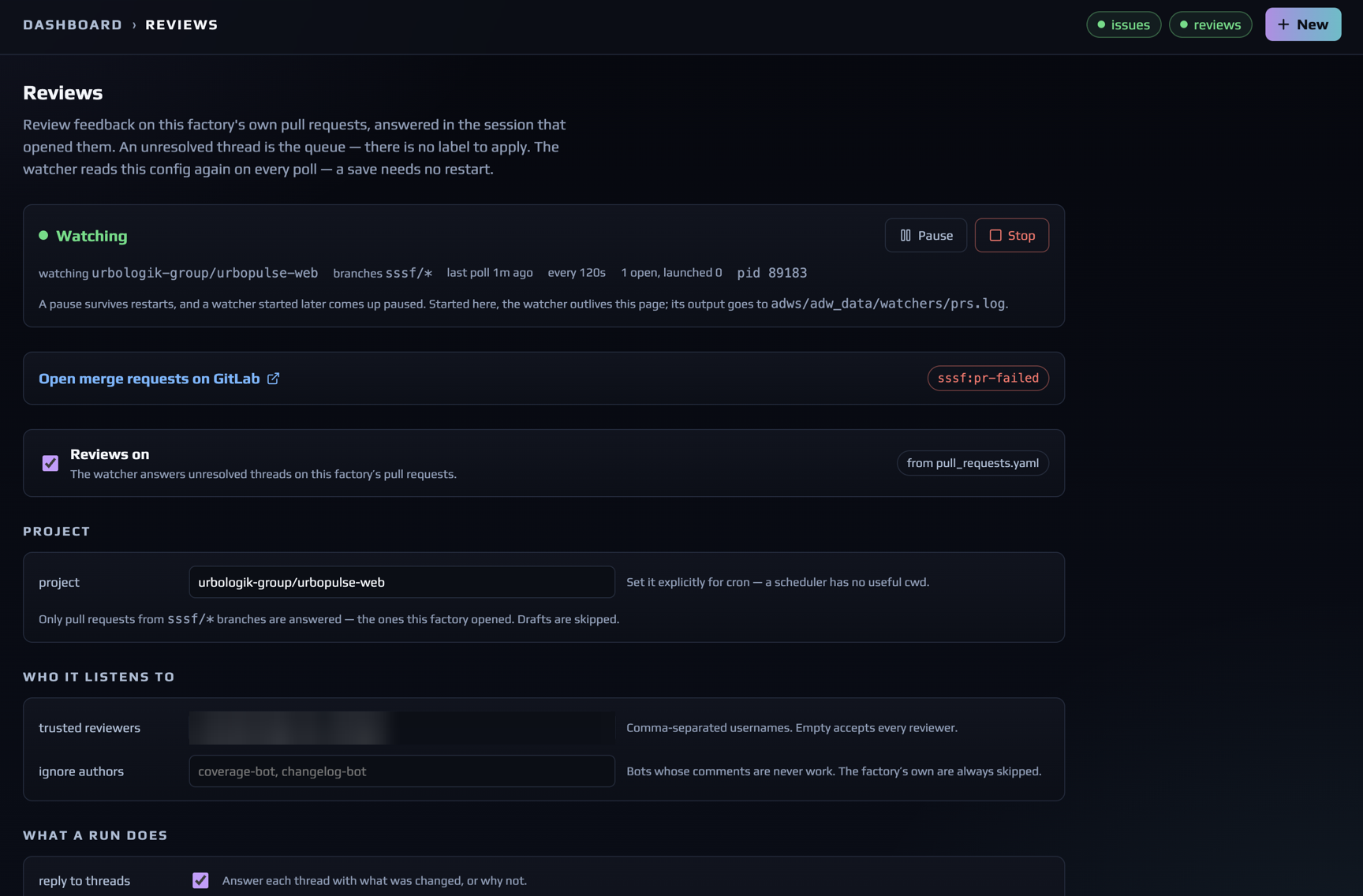Create a new item with New
This screenshot has height=896, width=1363.
pos(1302,24)
